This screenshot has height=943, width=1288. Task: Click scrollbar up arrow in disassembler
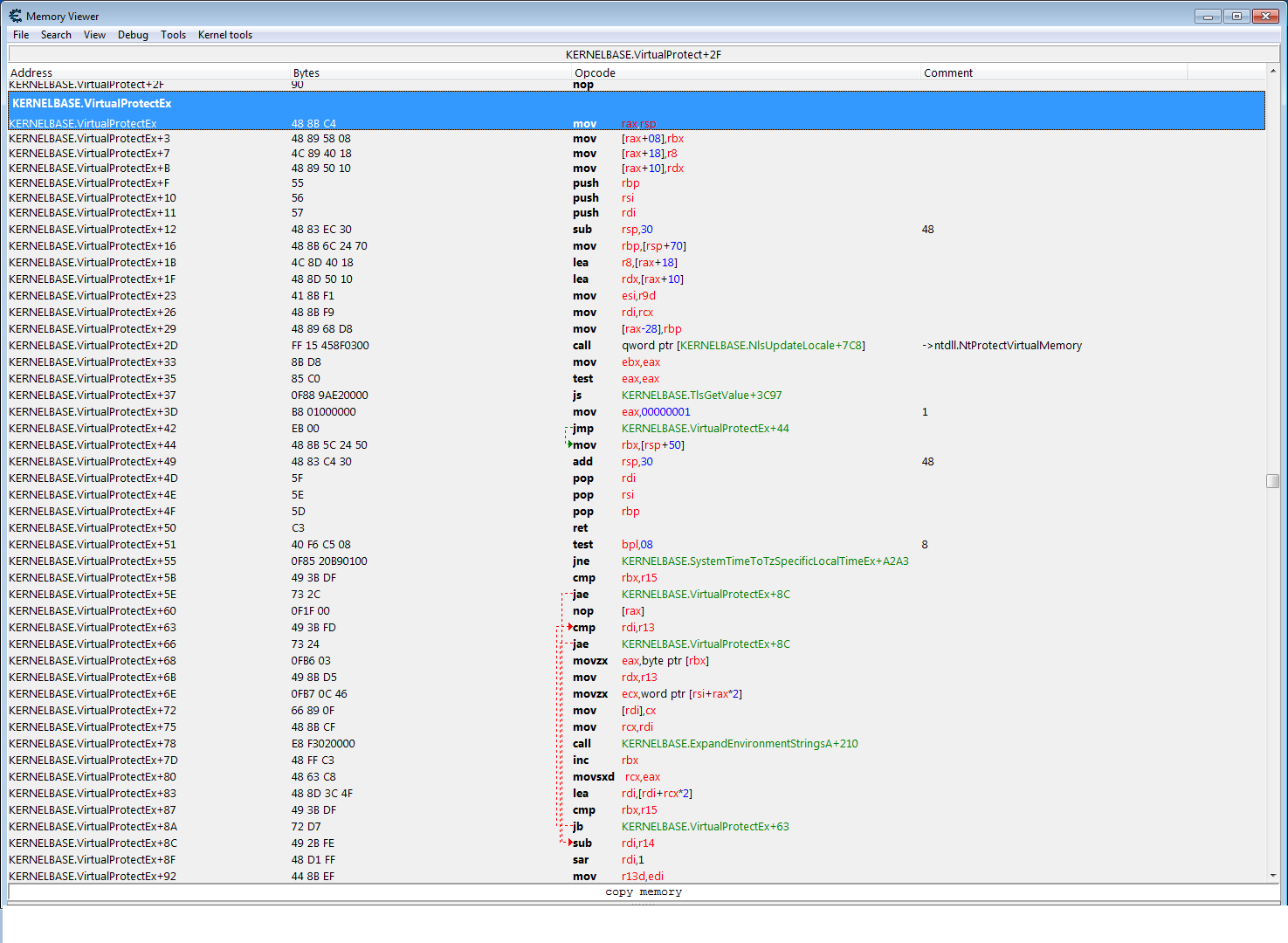(x=1272, y=72)
